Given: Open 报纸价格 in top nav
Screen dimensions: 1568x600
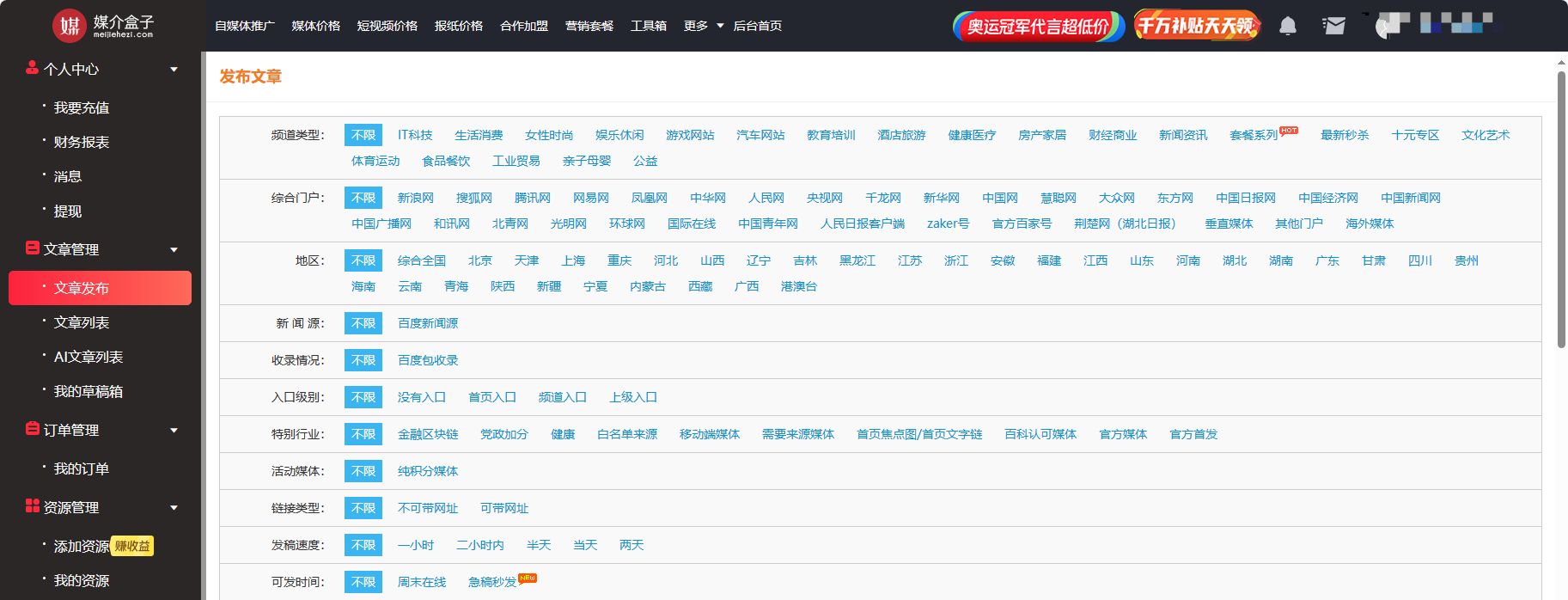Looking at the screenshot, I should point(458,26).
